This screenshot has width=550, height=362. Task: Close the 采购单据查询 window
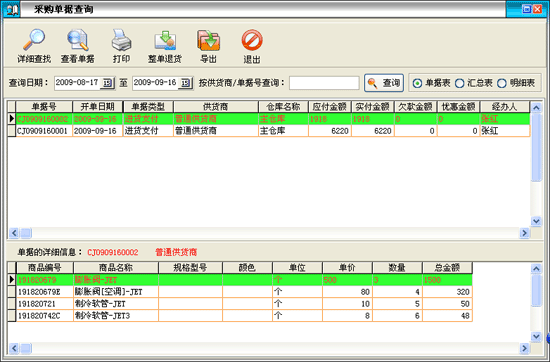click(537, 9)
